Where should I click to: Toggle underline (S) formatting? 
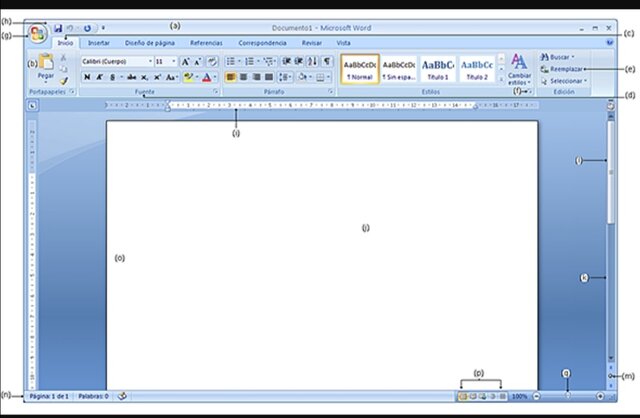112,77
